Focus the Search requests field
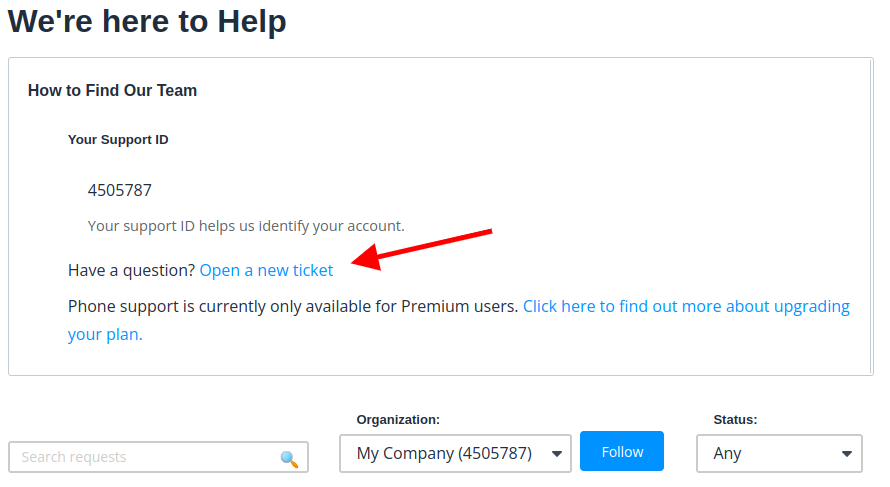The width and height of the screenshot is (890, 487). pos(145,457)
